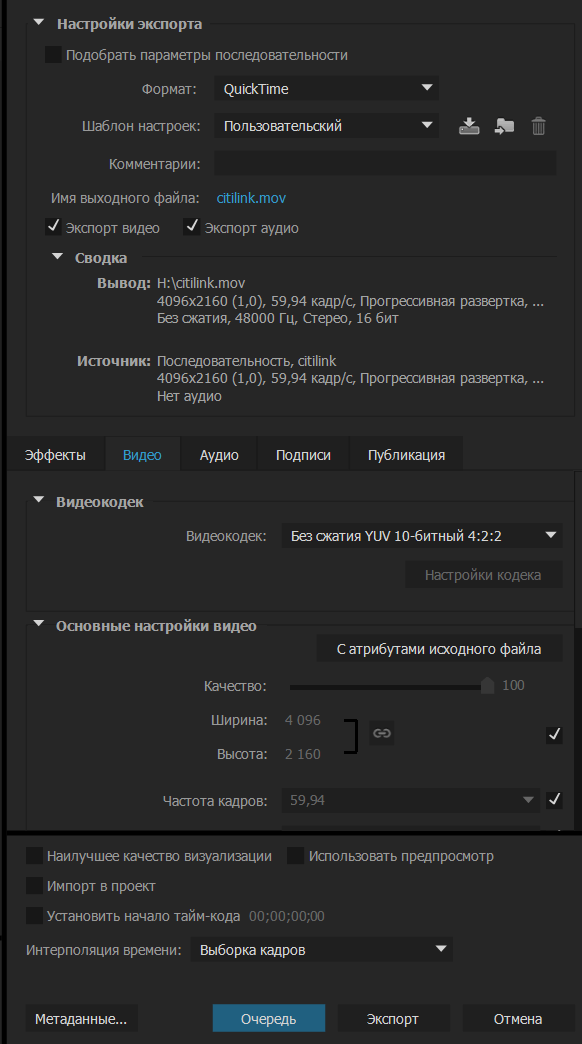Open the Шаблон настроек preset dropdown
This screenshot has width=582, height=1044.
326,126
